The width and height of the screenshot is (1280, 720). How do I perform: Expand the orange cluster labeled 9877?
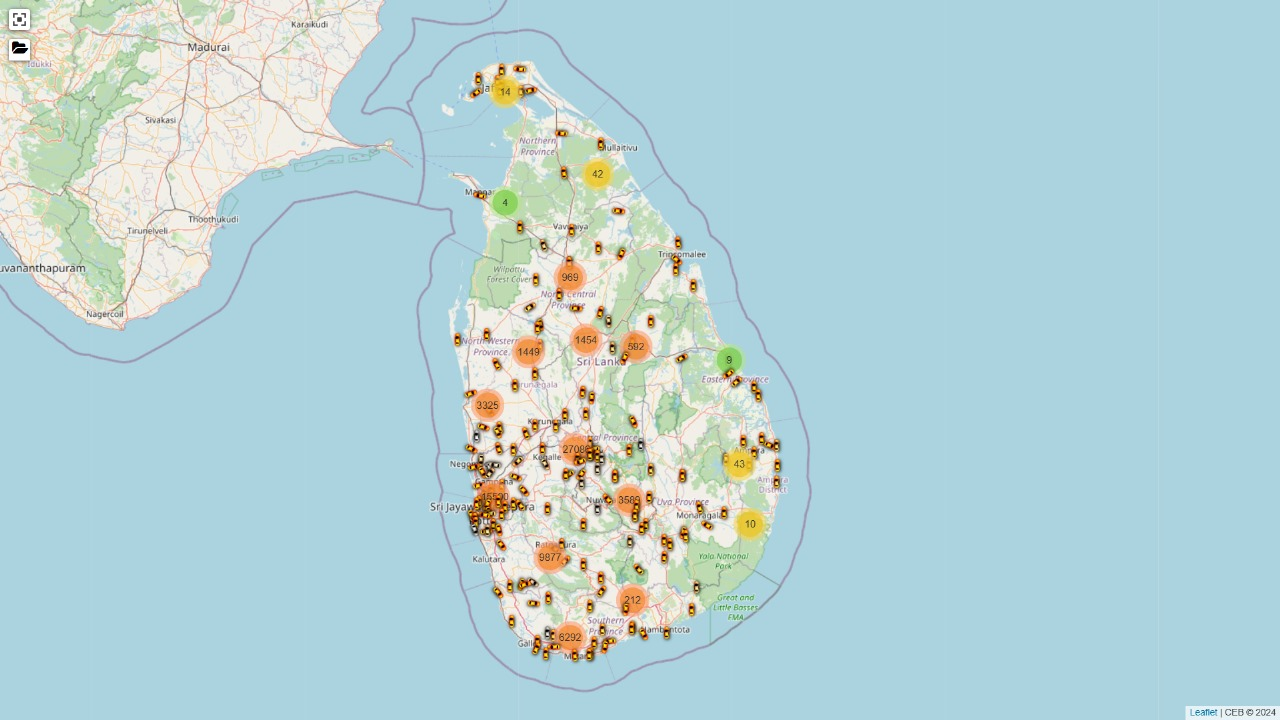pyautogui.click(x=550, y=558)
